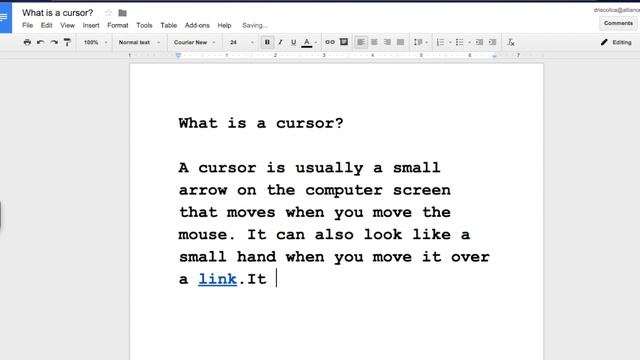This screenshot has width=640, height=360.
Task: Insert a comment from the toolbar
Action: click(344, 42)
